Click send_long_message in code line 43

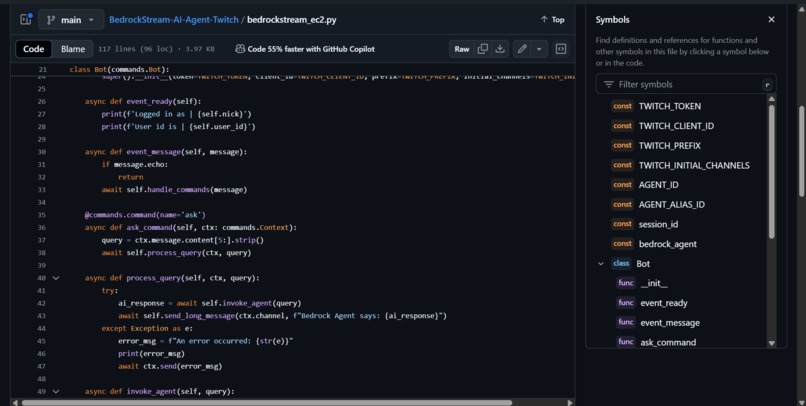point(199,316)
